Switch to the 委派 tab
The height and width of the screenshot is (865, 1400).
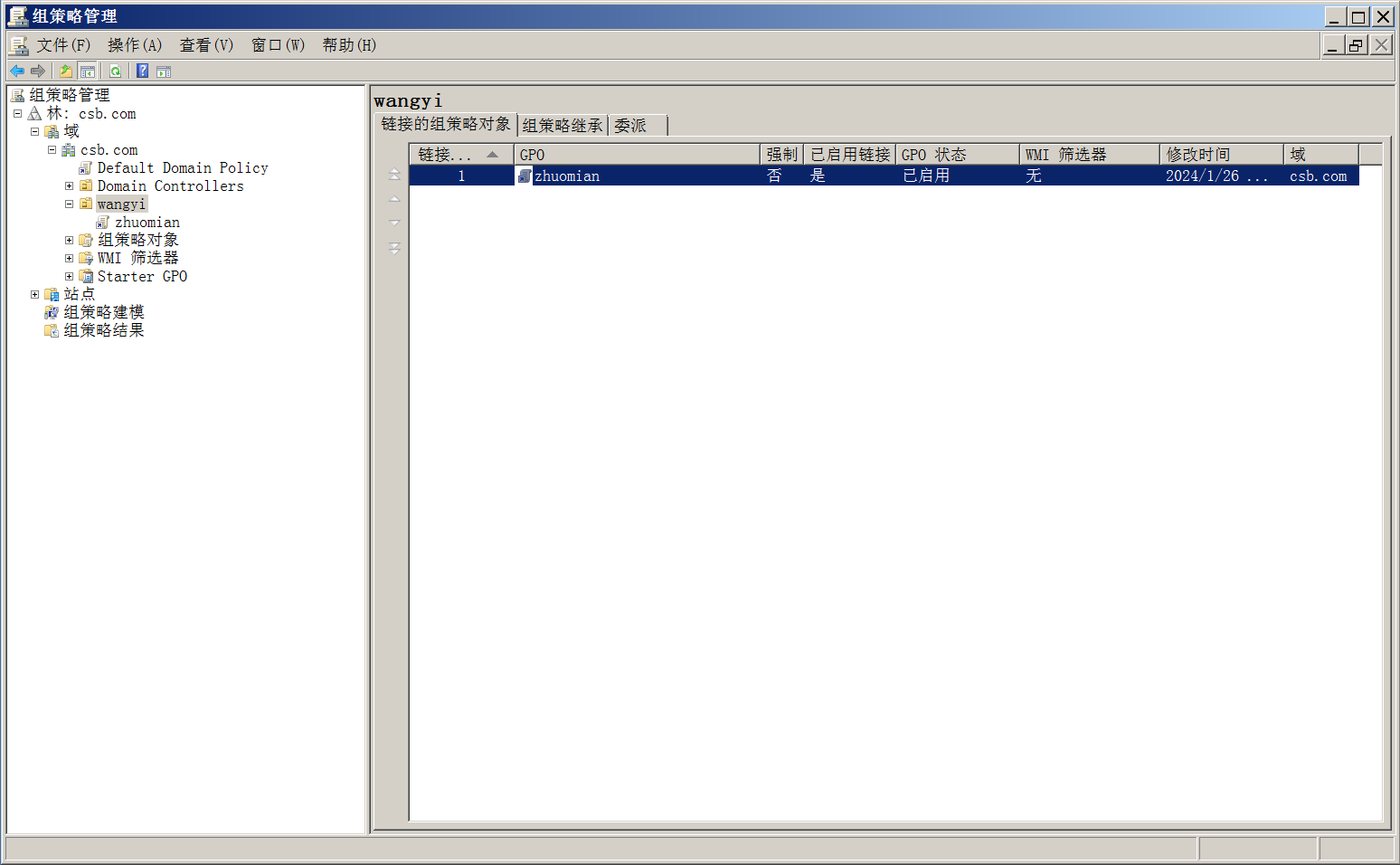[x=638, y=126]
